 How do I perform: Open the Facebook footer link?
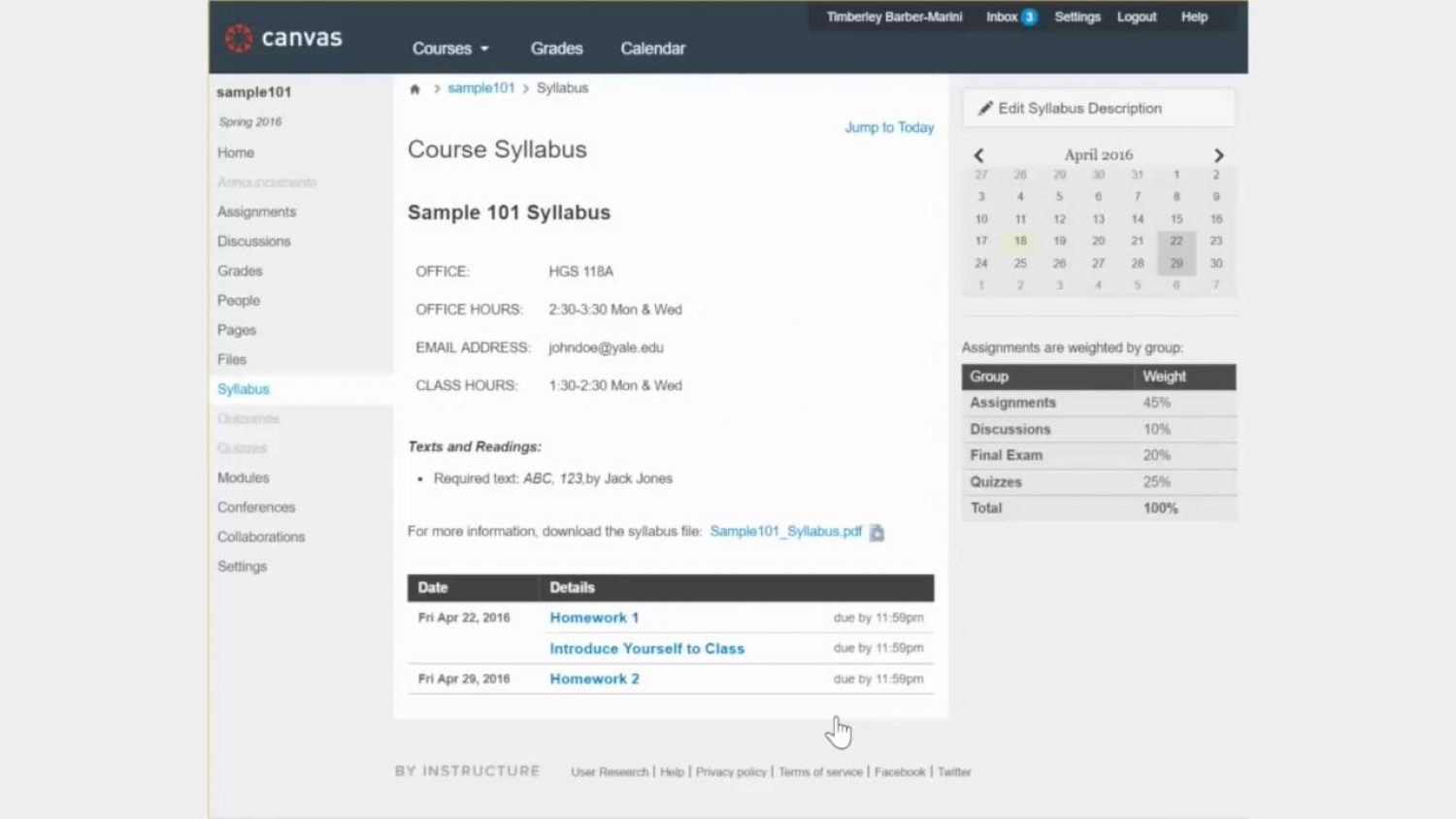pos(900,772)
